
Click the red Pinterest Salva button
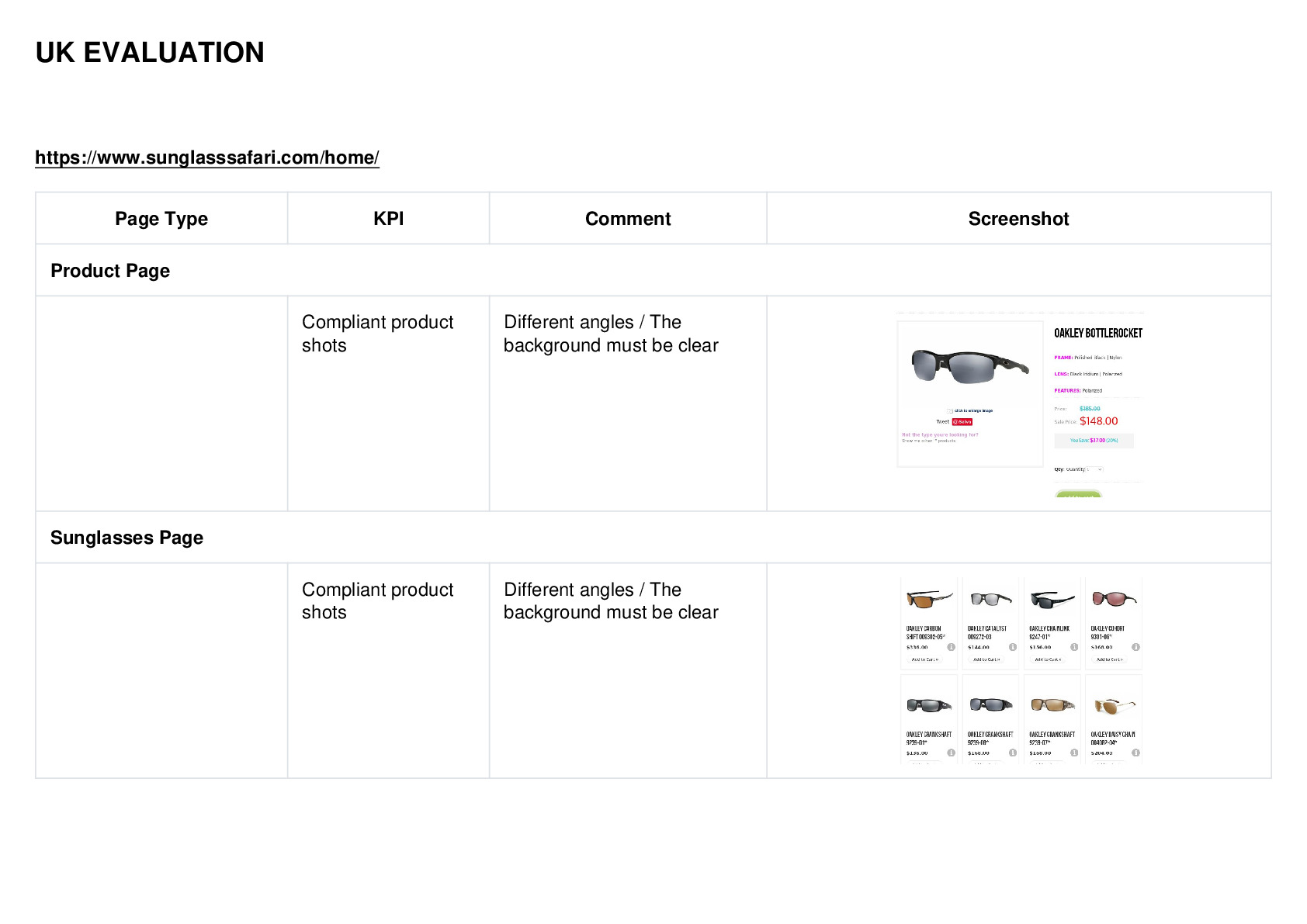[962, 422]
